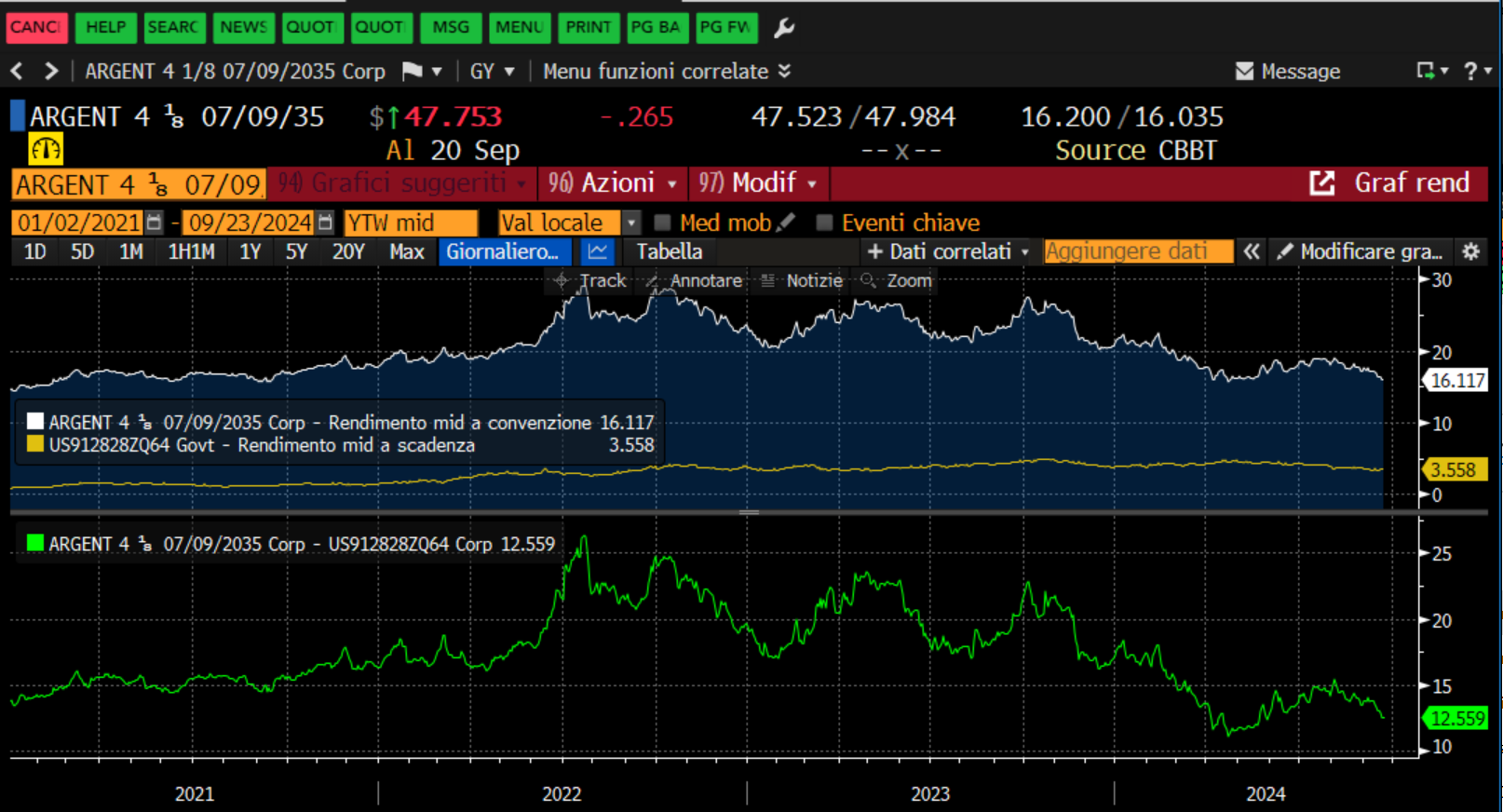1503x812 pixels.
Task: Click the 12.559 green value label
Action: coord(1456,718)
